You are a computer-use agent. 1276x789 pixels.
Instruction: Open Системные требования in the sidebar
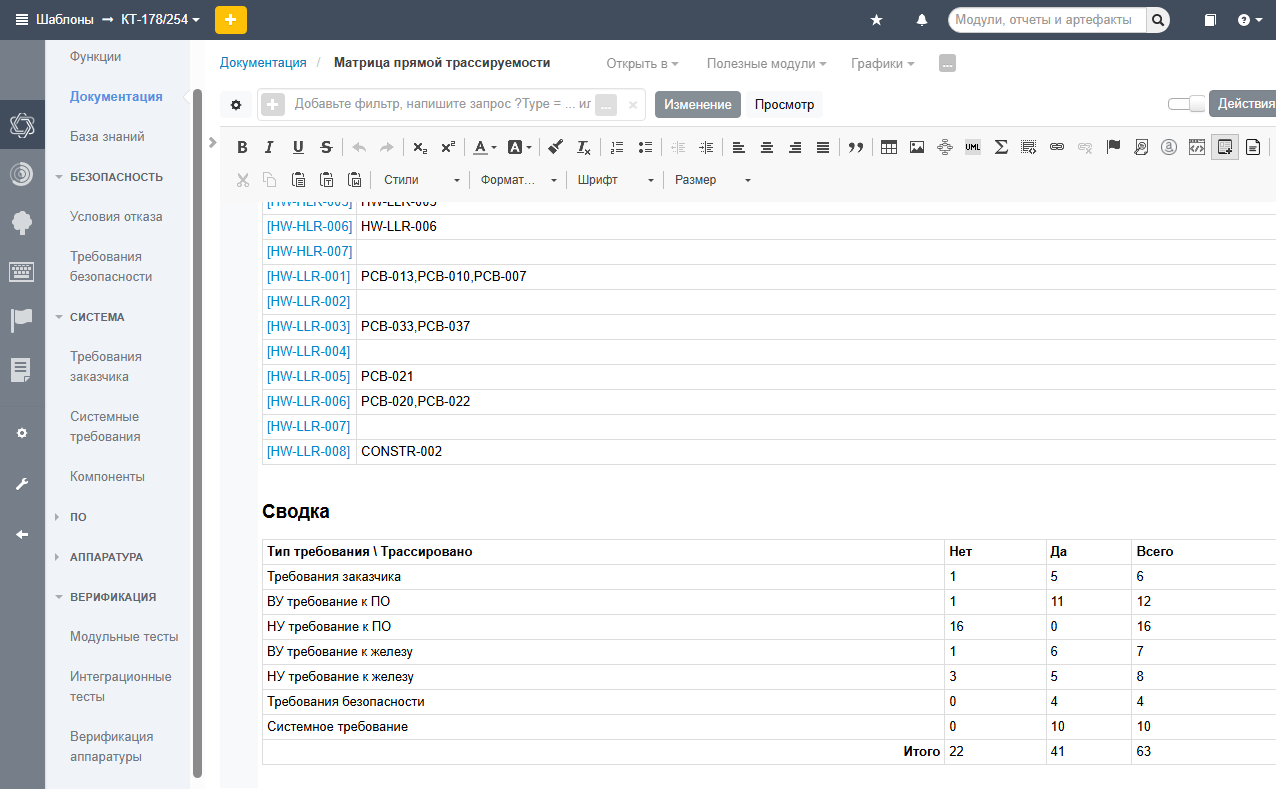tap(105, 427)
